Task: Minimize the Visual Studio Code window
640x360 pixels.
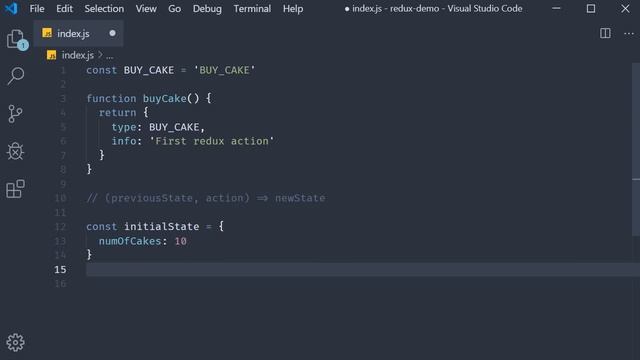Action: pyautogui.click(x=556, y=9)
